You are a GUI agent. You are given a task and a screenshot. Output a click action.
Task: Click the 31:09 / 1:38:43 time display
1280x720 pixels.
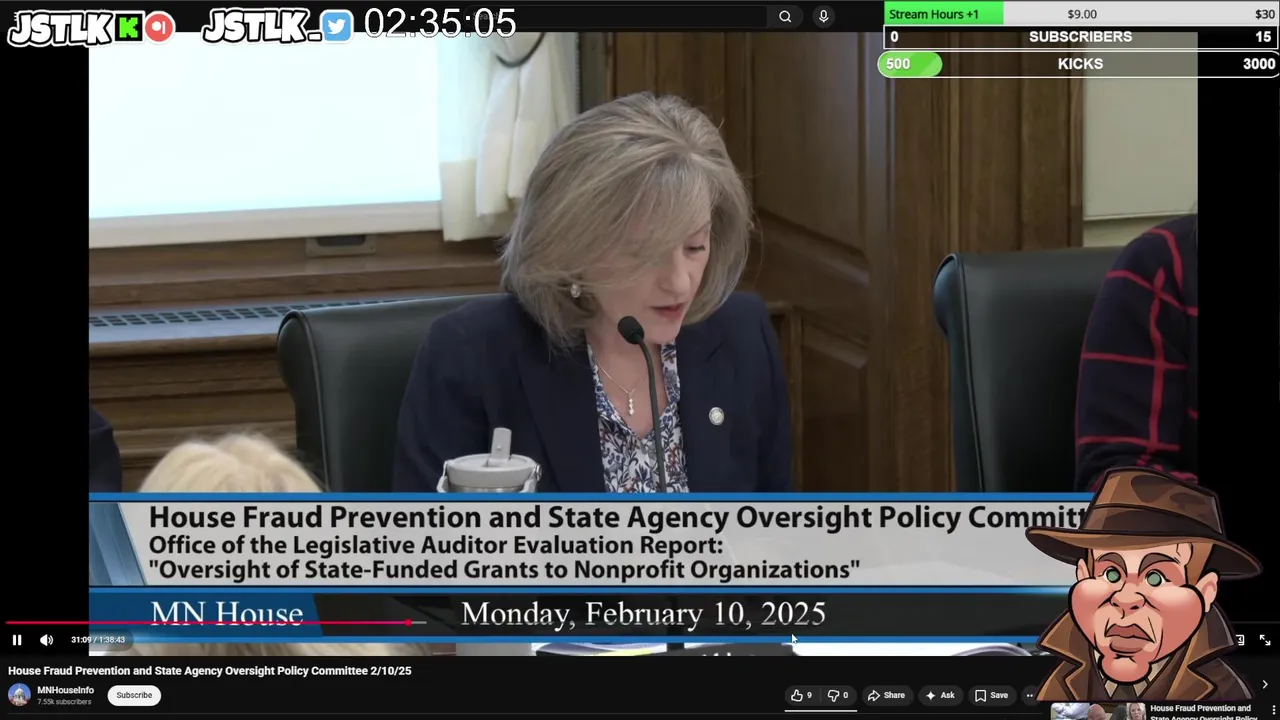[x=98, y=640]
